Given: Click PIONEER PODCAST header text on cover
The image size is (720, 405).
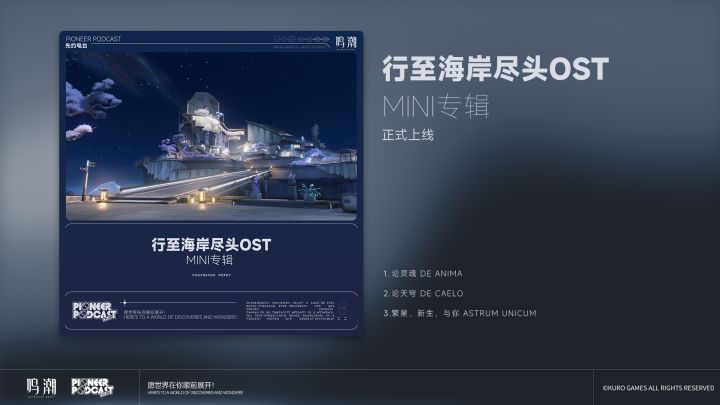Looking at the screenshot, I should pyautogui.click(x=93, y=39).
